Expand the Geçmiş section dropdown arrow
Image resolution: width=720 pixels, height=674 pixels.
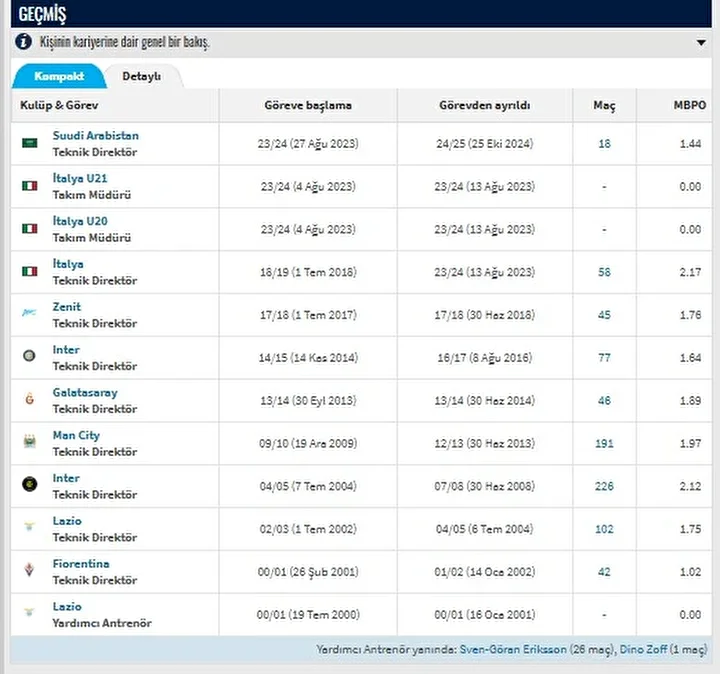click(701, 43)
